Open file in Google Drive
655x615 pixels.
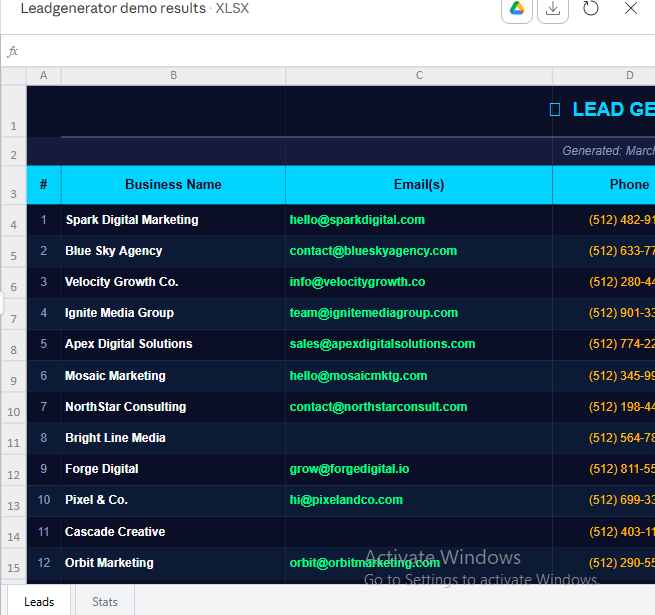(517, 9)
